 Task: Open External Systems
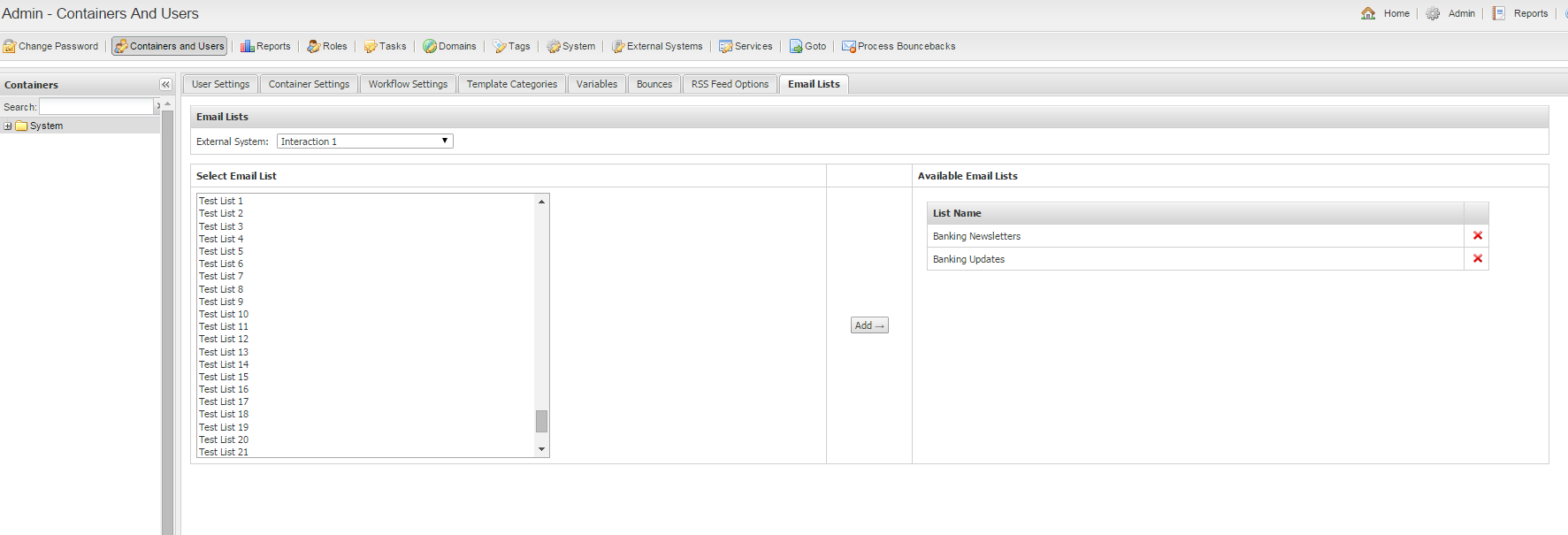656,46
